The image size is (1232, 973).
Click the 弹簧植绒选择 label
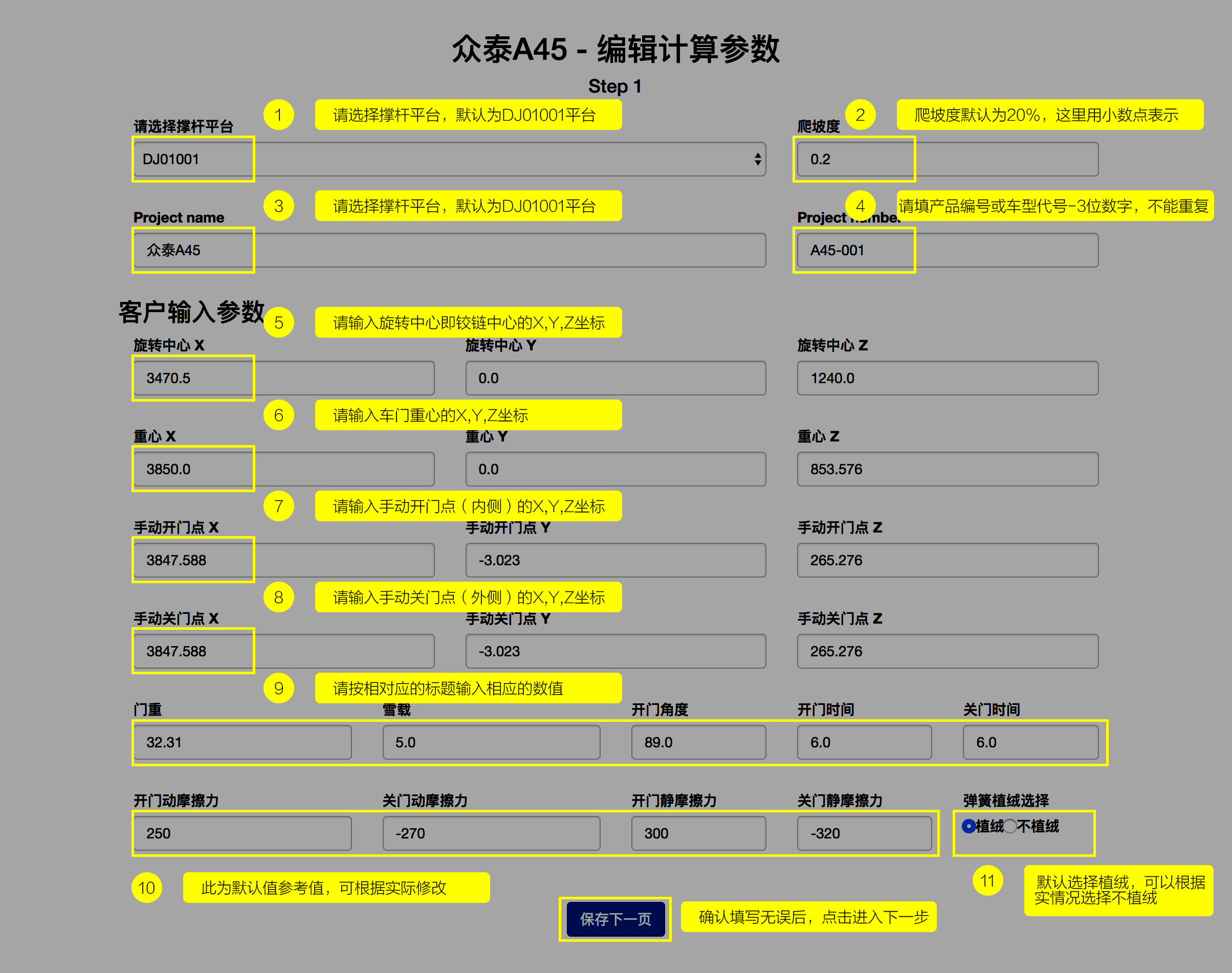click(1006, 801)
